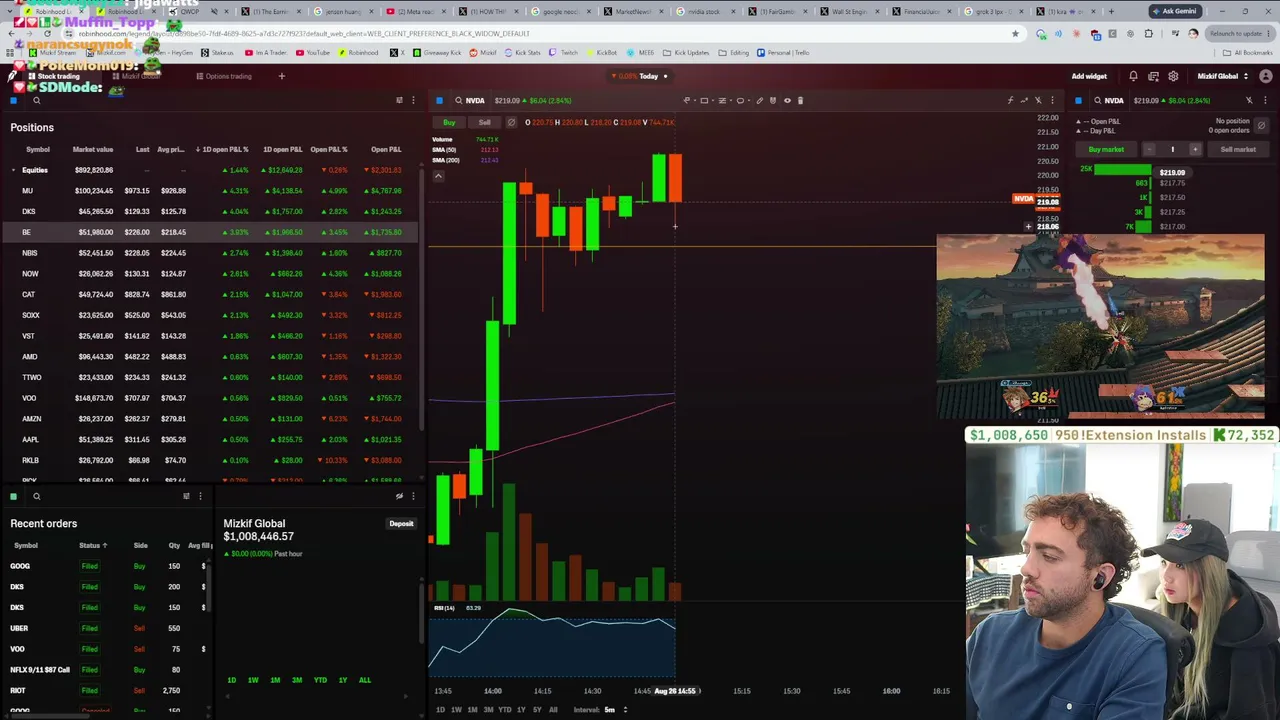The width and height of the screenshot is (1280, 720).
Task: Open Recent orders three-dot menu
Action: coord(200,496)
